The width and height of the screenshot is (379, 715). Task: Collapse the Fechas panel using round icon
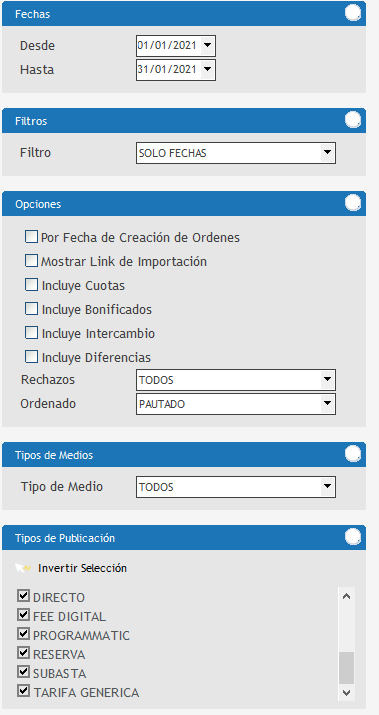pos(353,13)
